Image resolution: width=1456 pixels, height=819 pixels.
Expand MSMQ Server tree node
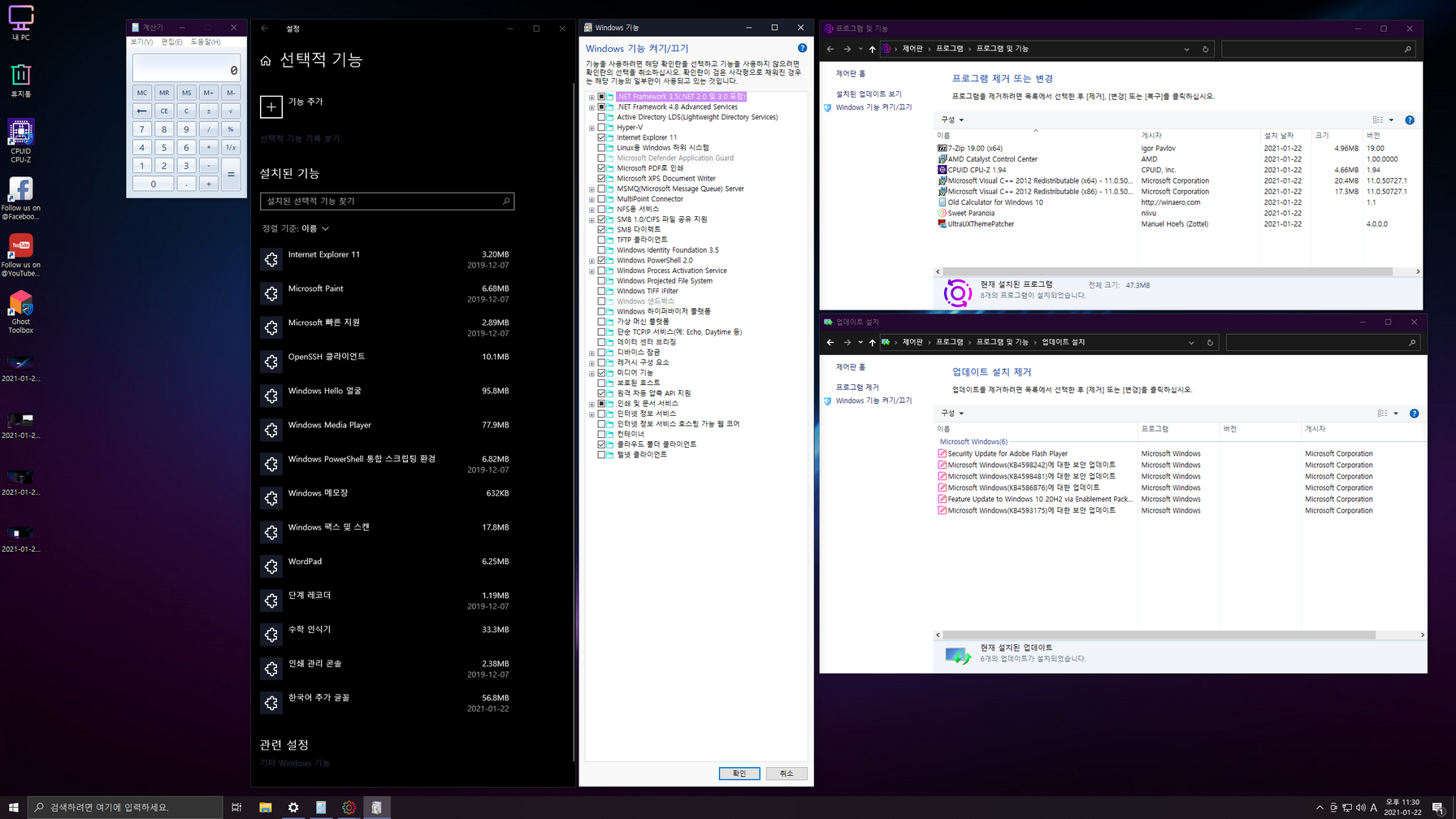[591, 189]
